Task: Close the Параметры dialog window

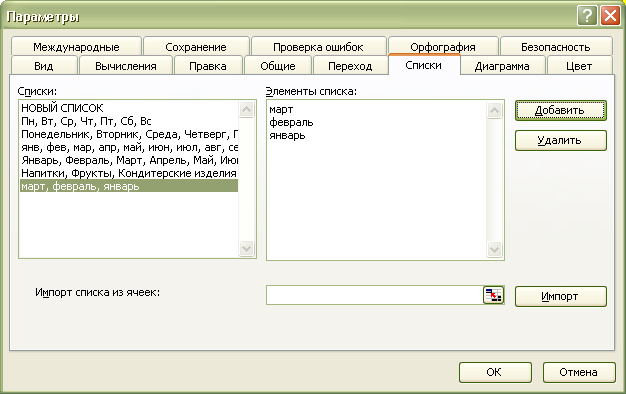Action: (610, 16)
